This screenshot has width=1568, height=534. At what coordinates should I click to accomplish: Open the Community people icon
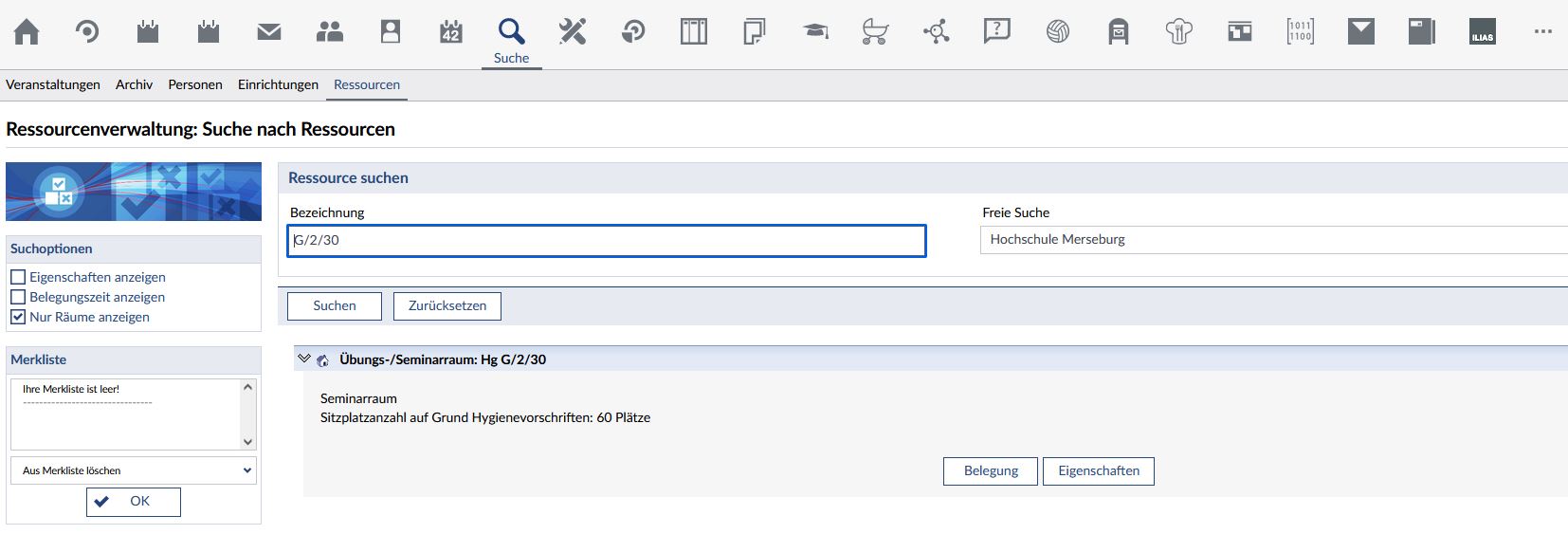330,32
